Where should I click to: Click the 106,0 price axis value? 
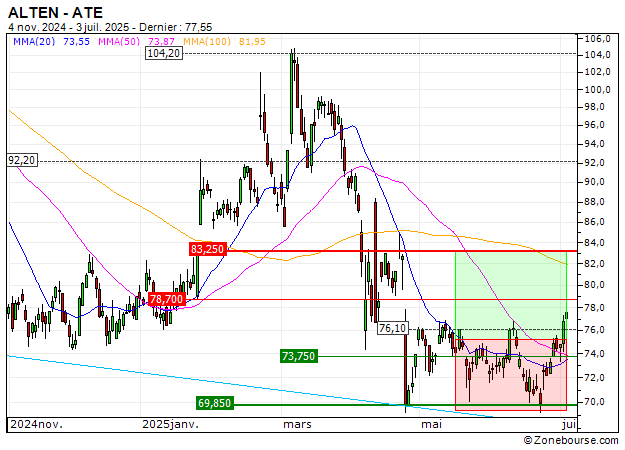pos(597,39)
